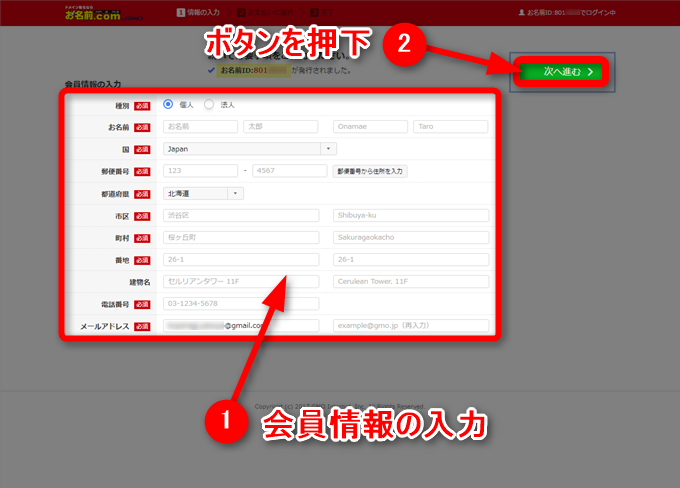Viewport: 680px width, 488px height.
Task: Click the Onamae romaji surname field
Action: [370, 127]
